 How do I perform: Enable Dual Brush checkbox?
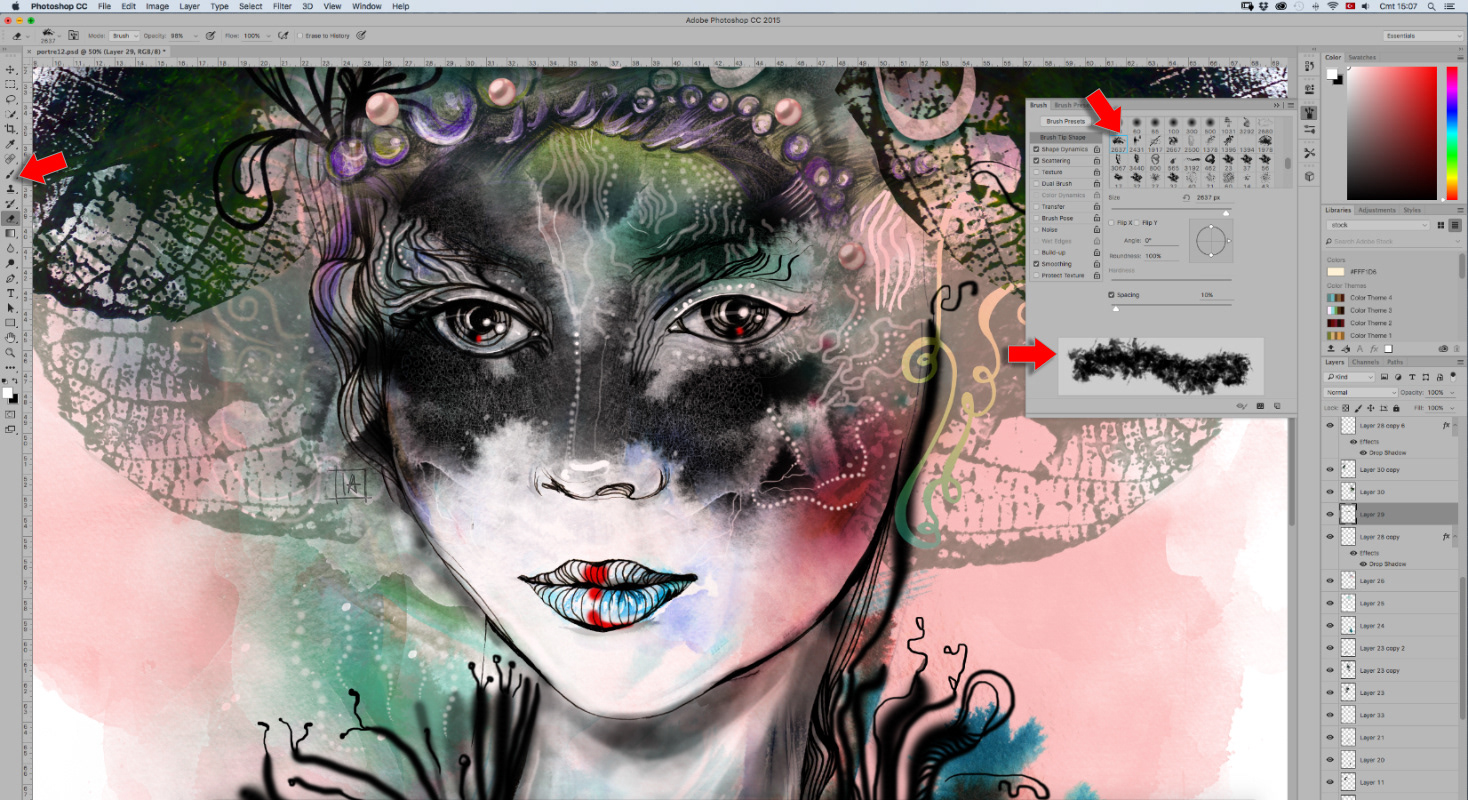tap(1036, 184)
